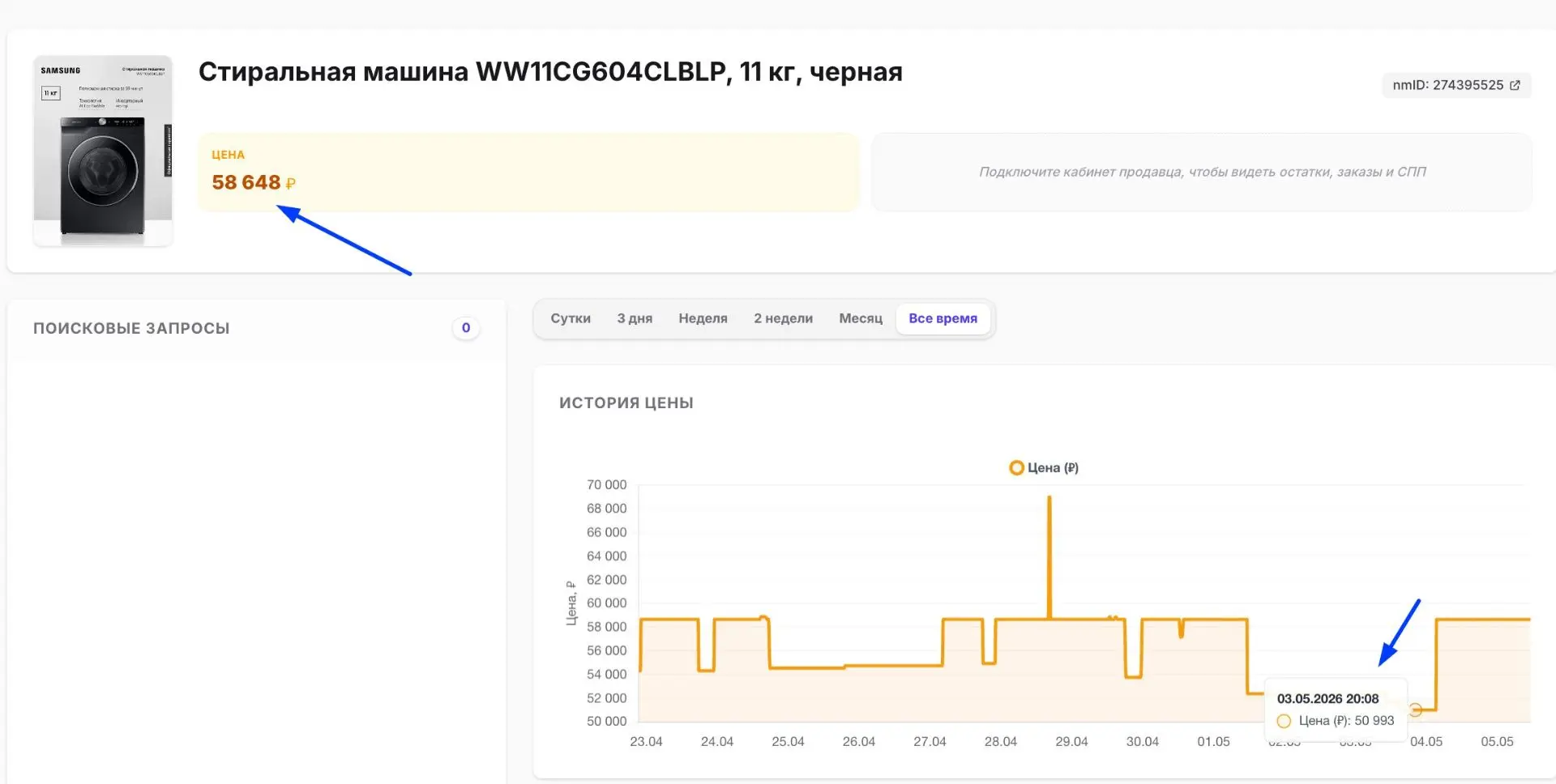The height and width of the screenshot is (784, 1556).
Task: Click the 70 000 y-axis value label
Action: 606,484
